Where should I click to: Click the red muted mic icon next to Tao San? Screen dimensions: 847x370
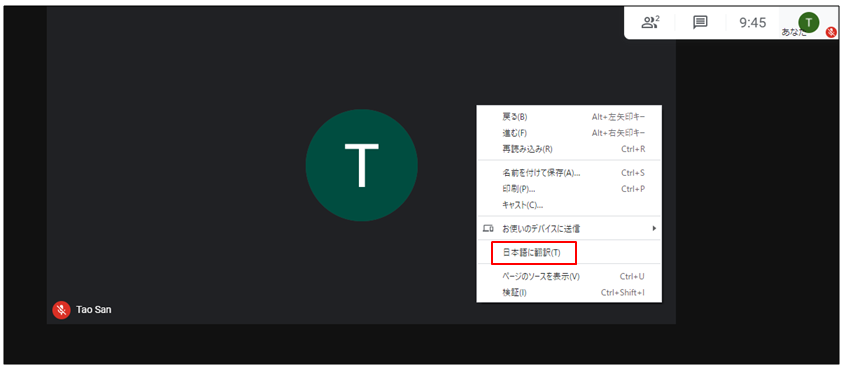coord(62,310)
